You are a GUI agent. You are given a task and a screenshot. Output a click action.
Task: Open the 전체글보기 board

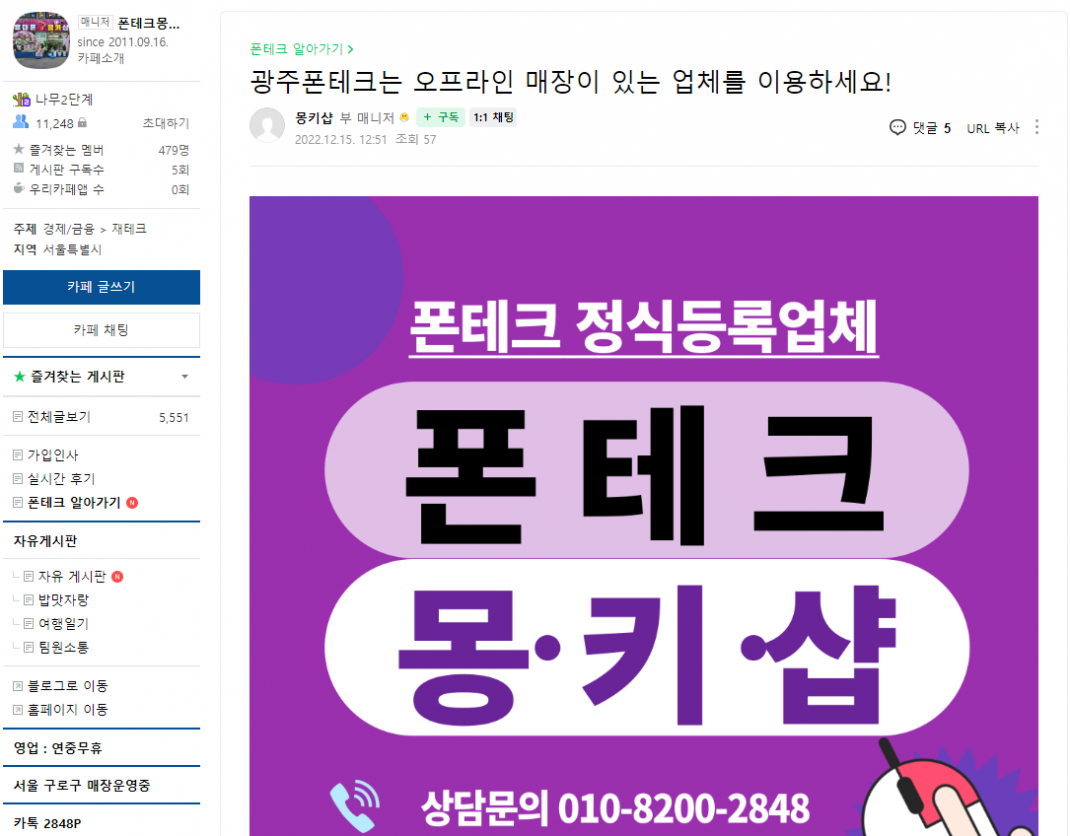(x=59, y=417)
